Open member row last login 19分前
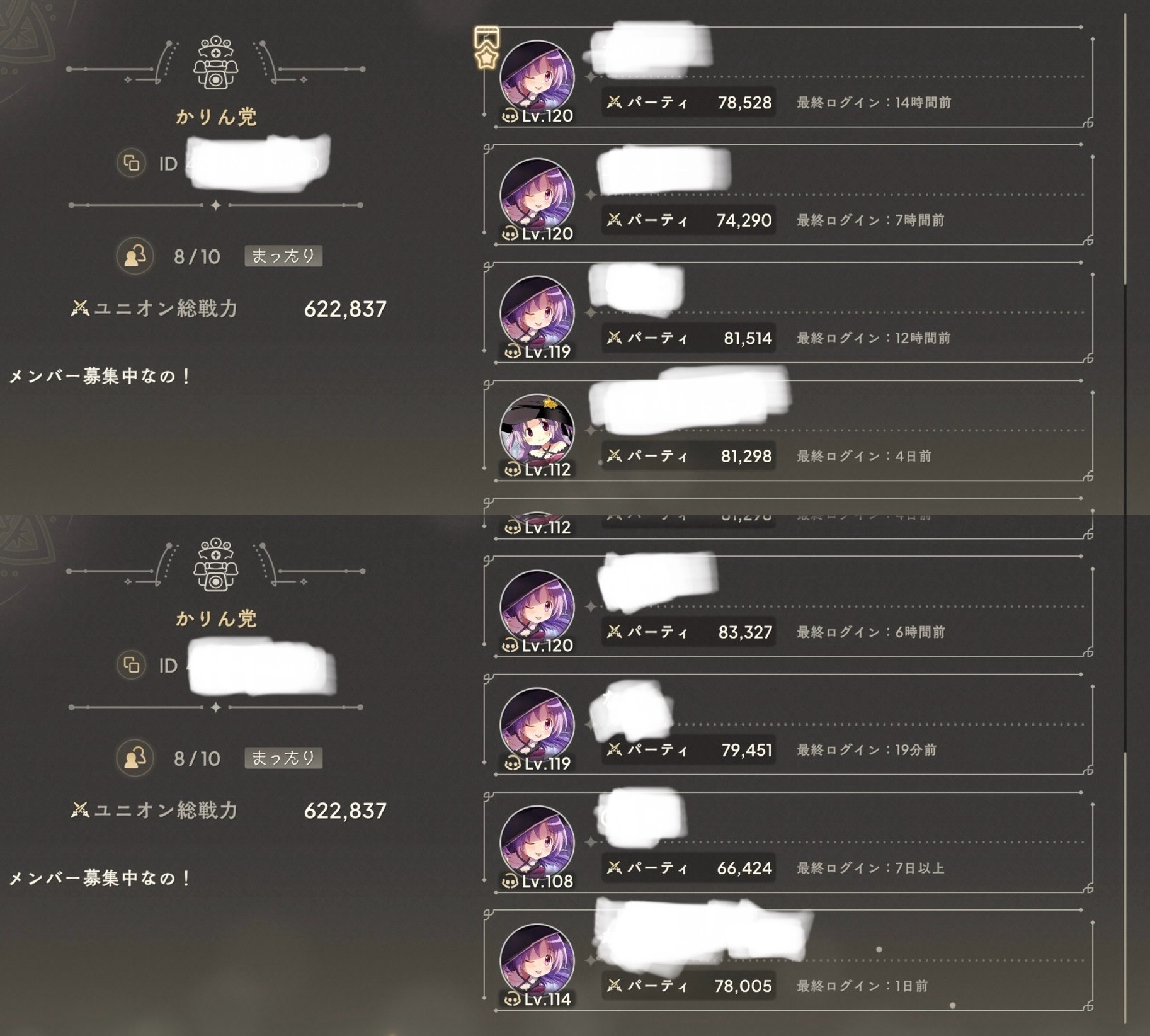Viewport: 1150px width, 1036px height. [788, 725]
